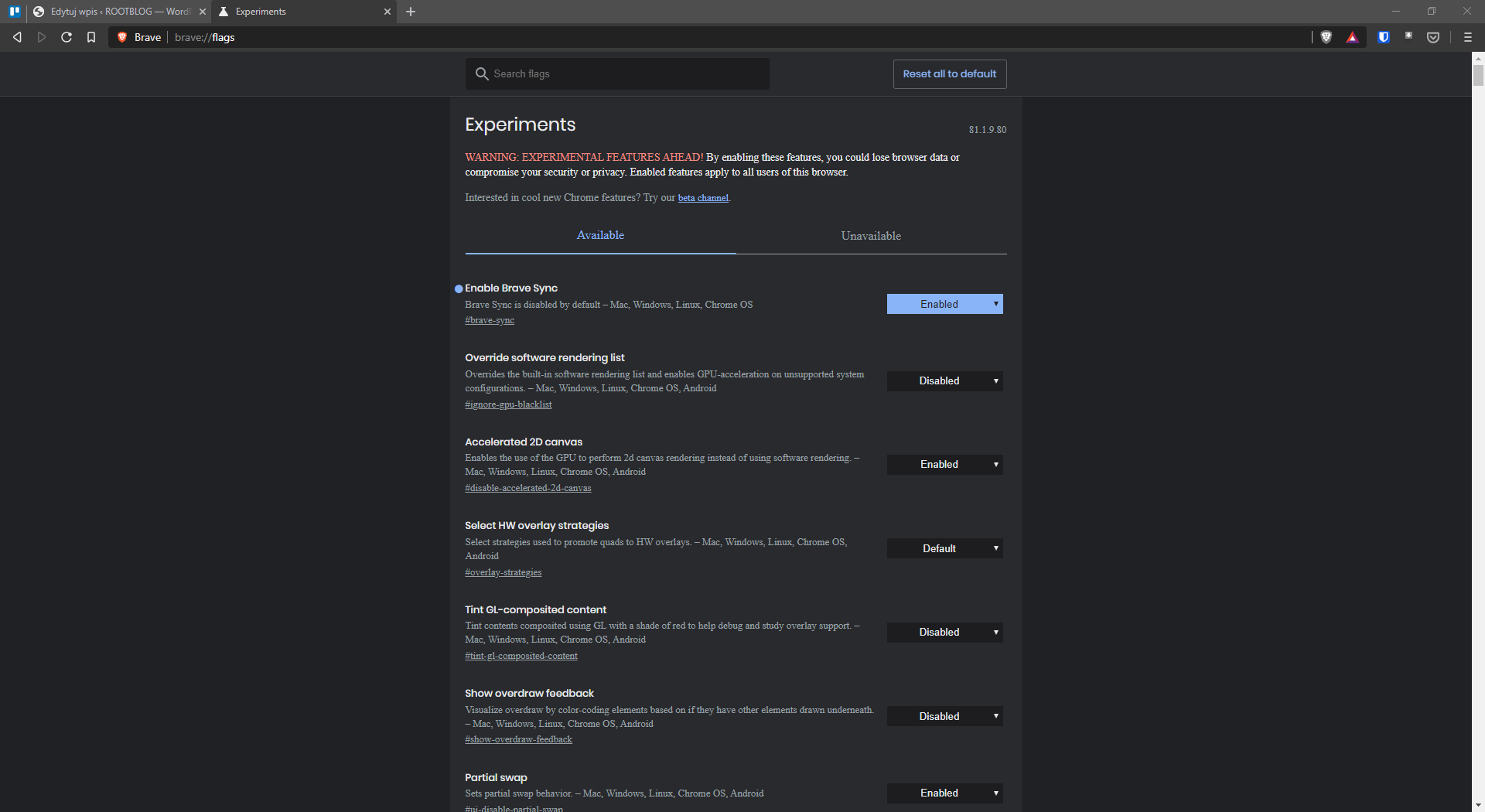The height and width of the screenshot is (812, 1485).
Task: Open the beta channel link
Action: 702,198
